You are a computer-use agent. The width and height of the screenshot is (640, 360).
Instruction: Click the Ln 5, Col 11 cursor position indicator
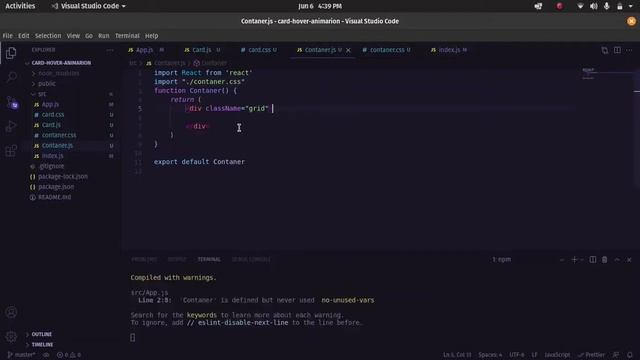point(457,355)
